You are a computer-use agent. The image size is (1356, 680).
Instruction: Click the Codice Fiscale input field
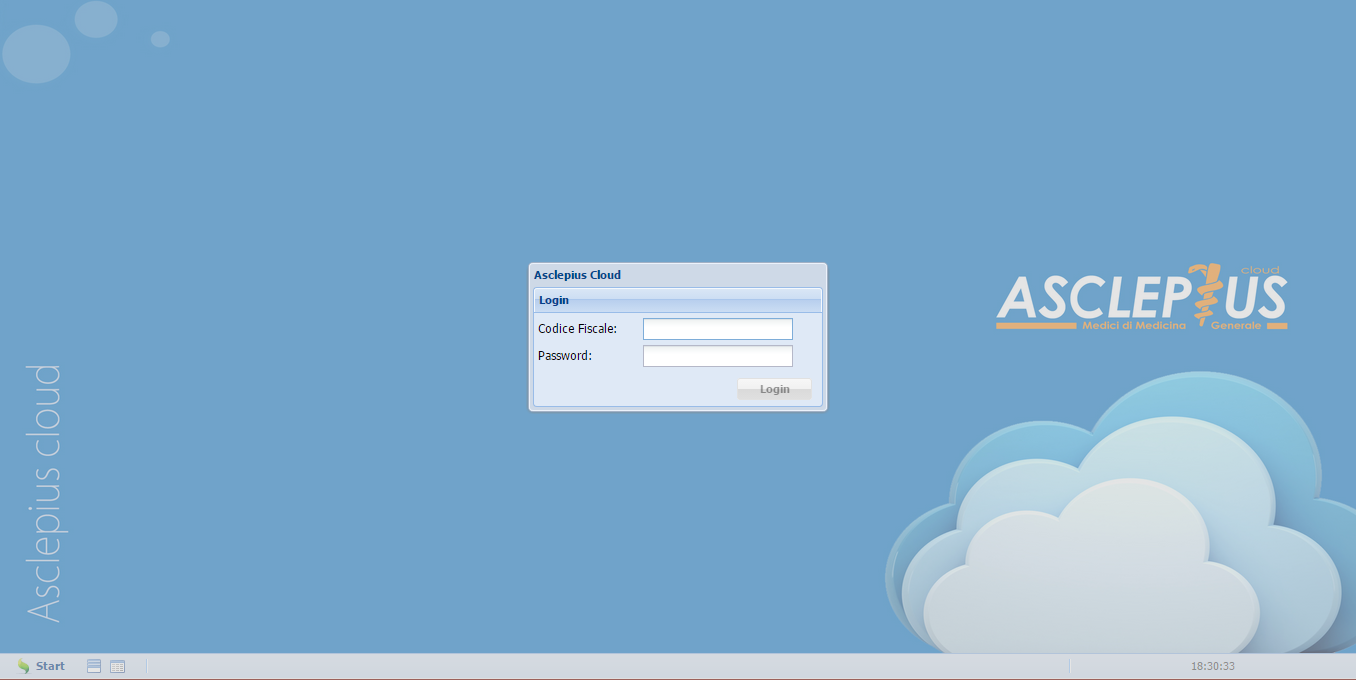[718, 329]
